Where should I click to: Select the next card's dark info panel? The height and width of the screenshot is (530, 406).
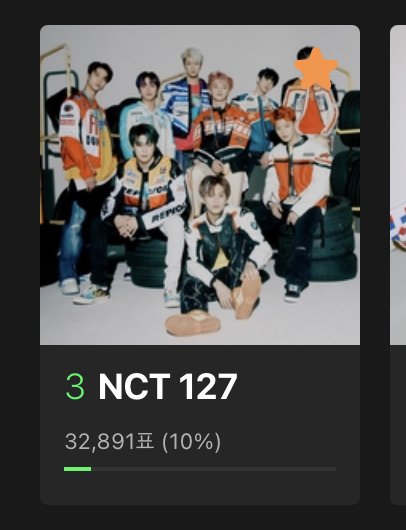coord(398,425)
